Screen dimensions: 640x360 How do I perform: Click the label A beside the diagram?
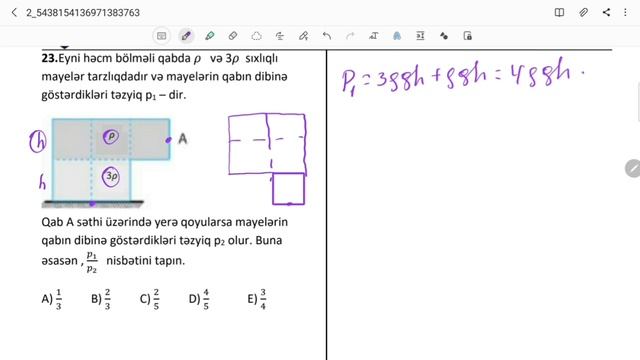(x=182, y=139)
